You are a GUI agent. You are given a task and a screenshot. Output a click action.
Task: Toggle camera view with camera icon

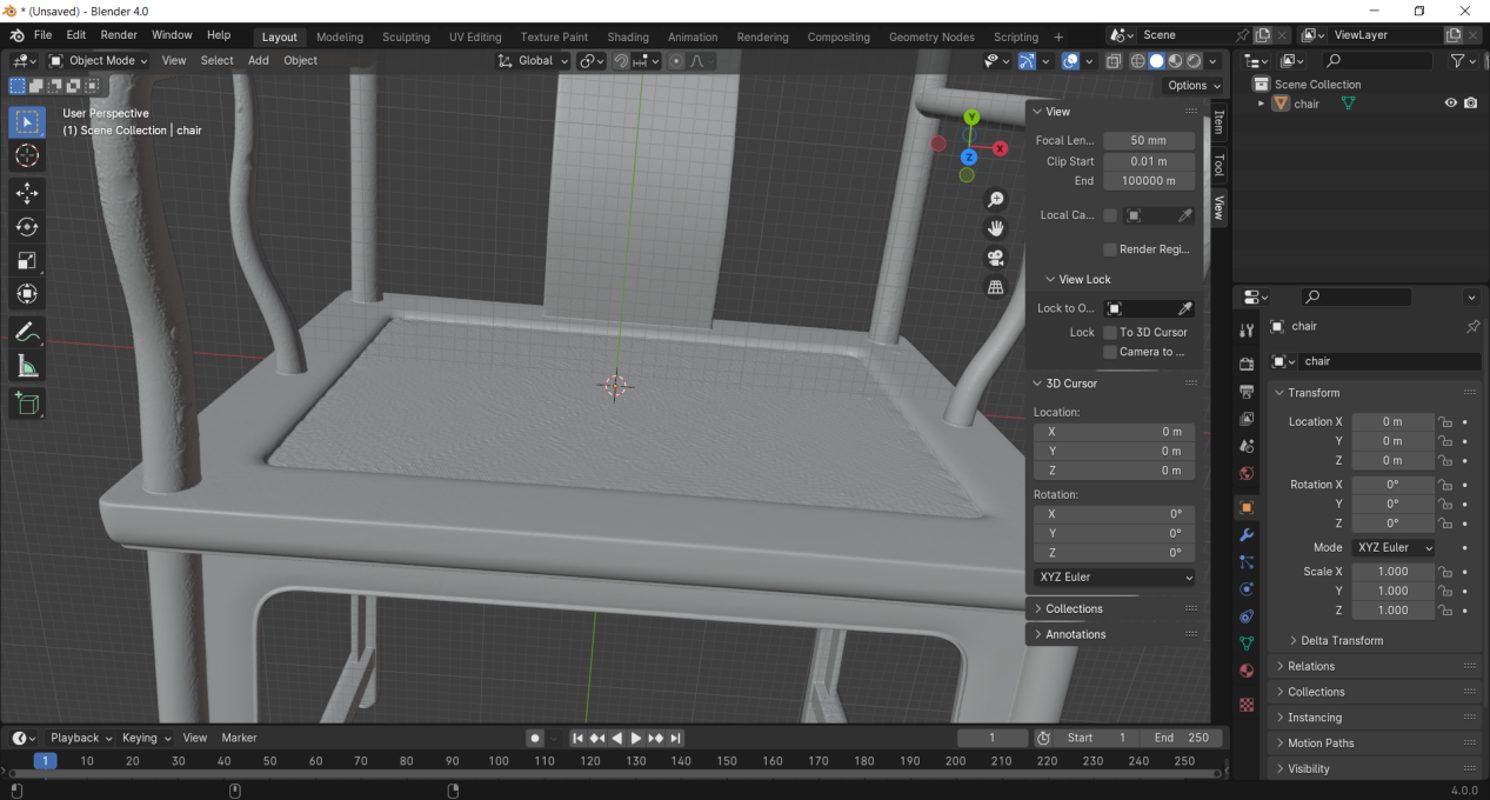coord(995,258)
